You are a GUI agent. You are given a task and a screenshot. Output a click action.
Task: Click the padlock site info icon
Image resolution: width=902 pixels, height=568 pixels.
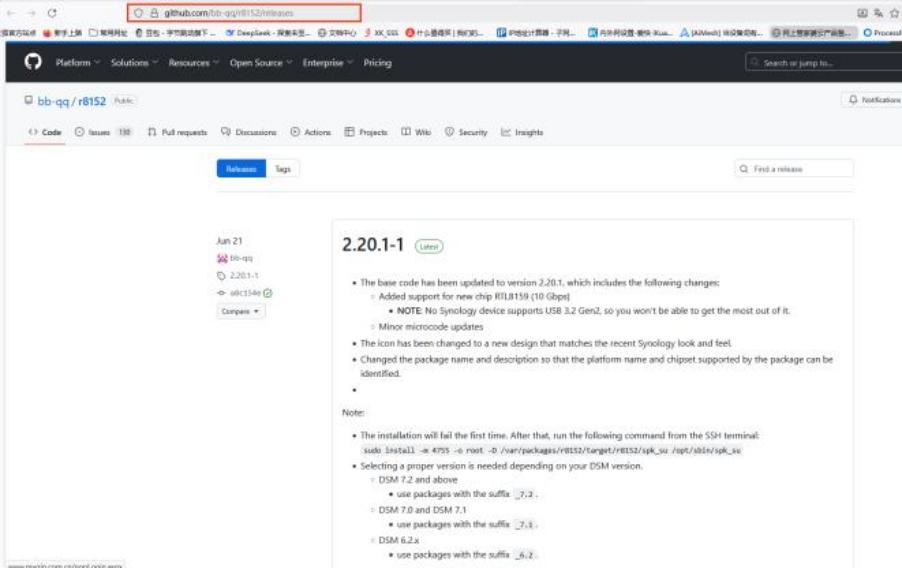coord(154,13)
